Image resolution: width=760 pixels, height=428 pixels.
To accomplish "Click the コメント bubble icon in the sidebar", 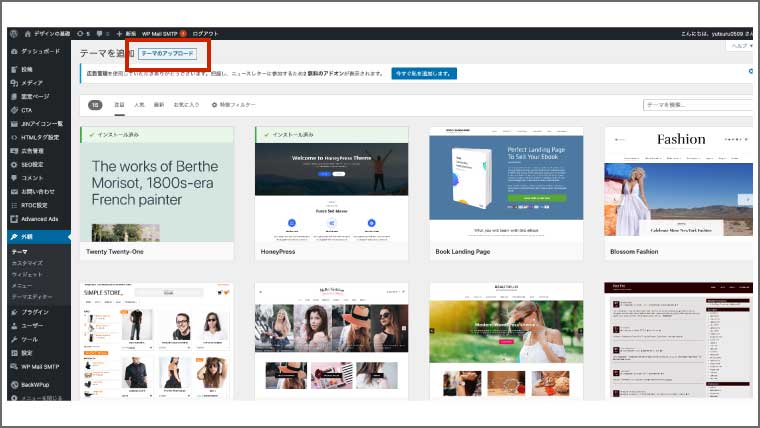I will [x=14, y=178].
